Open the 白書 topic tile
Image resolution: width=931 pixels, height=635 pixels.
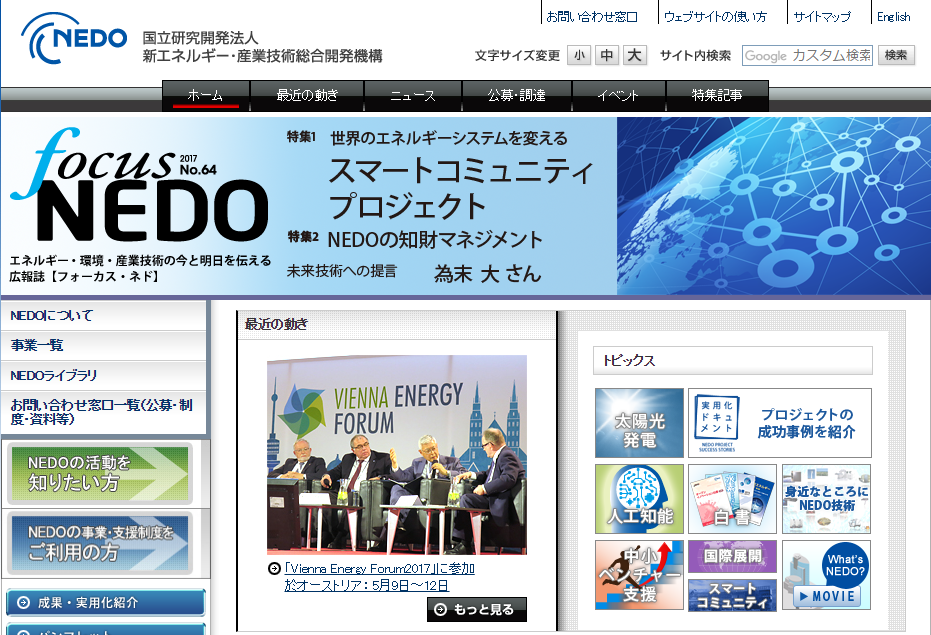click(733, 499)
